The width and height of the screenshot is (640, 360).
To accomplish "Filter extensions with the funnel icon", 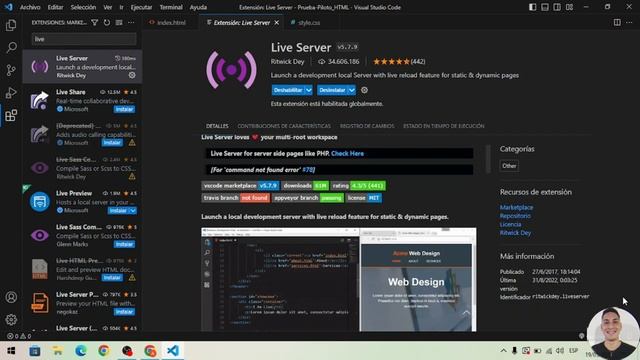I will pos(95,22).
